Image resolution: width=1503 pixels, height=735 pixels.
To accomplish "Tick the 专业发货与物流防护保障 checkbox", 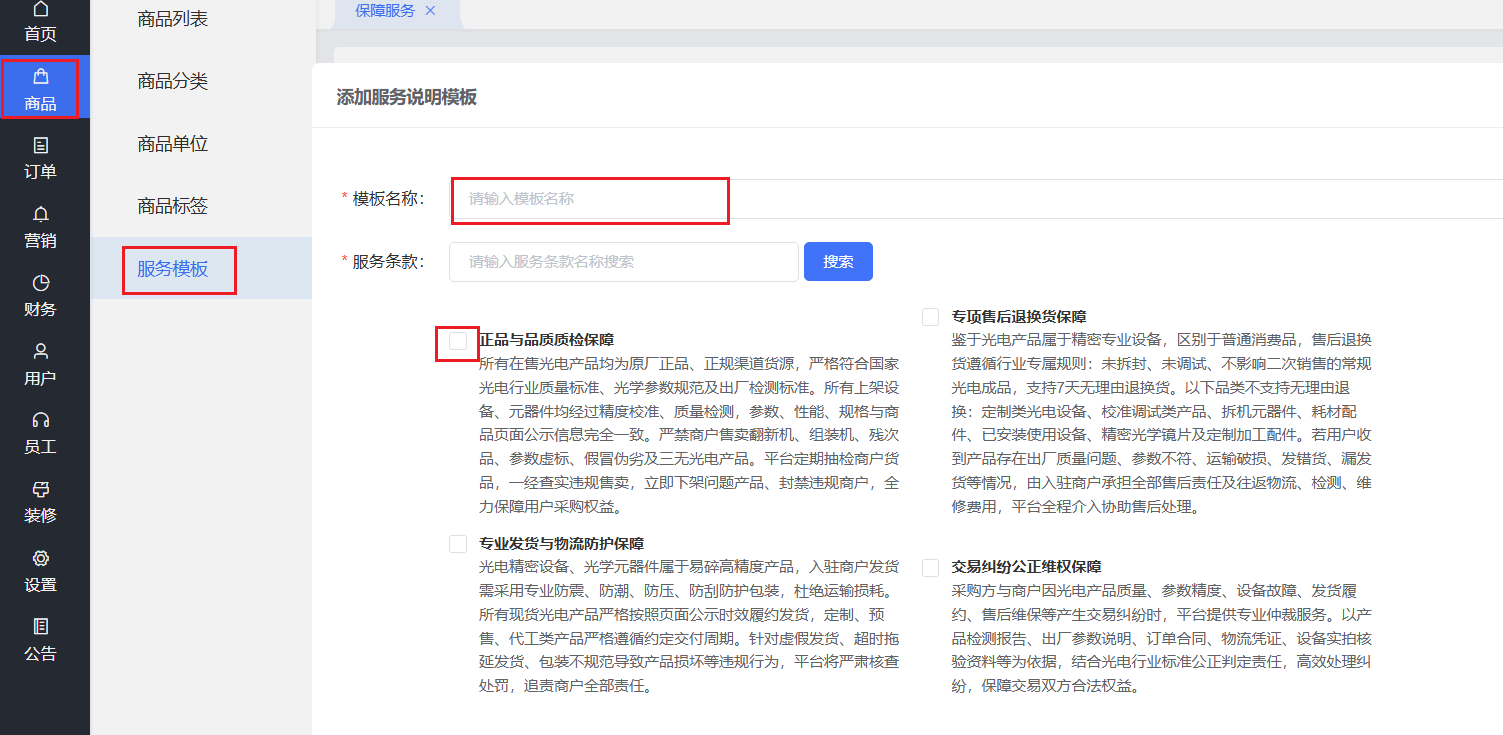I will point(458,544).
